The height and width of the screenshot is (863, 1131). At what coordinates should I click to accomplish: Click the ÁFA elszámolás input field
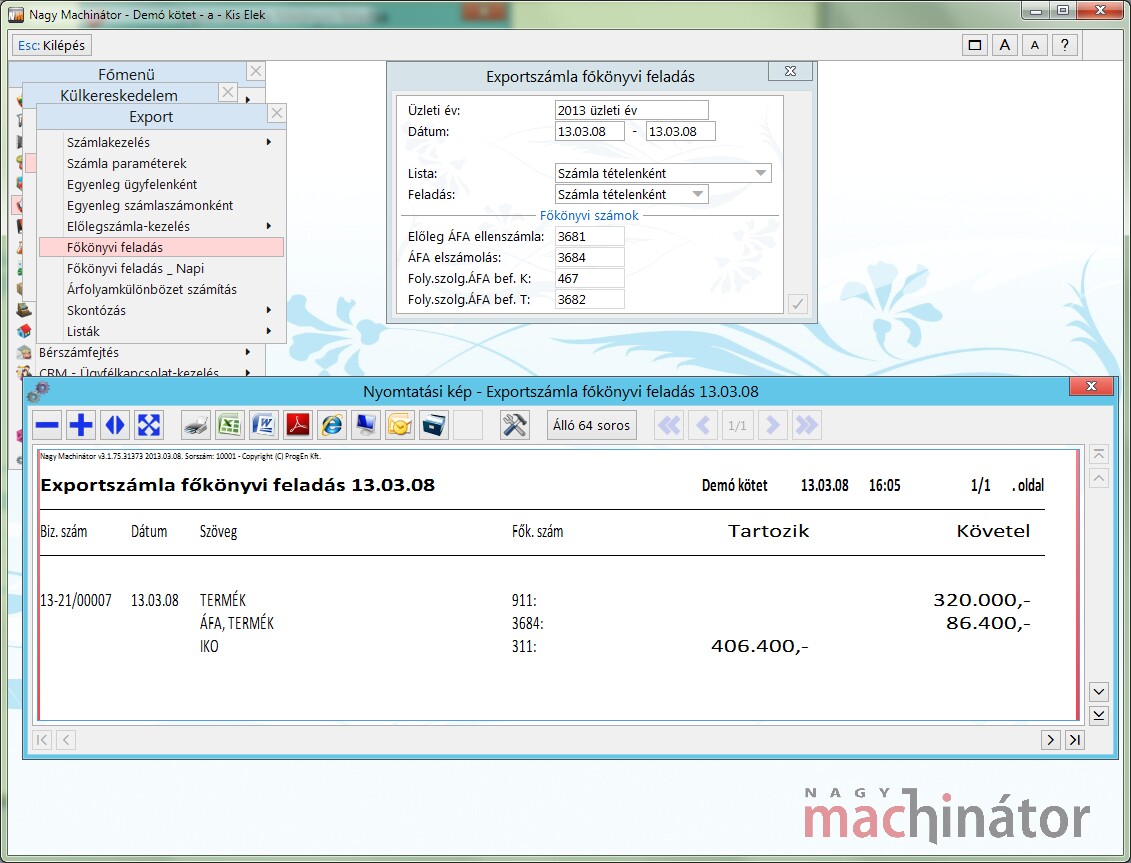589,257
